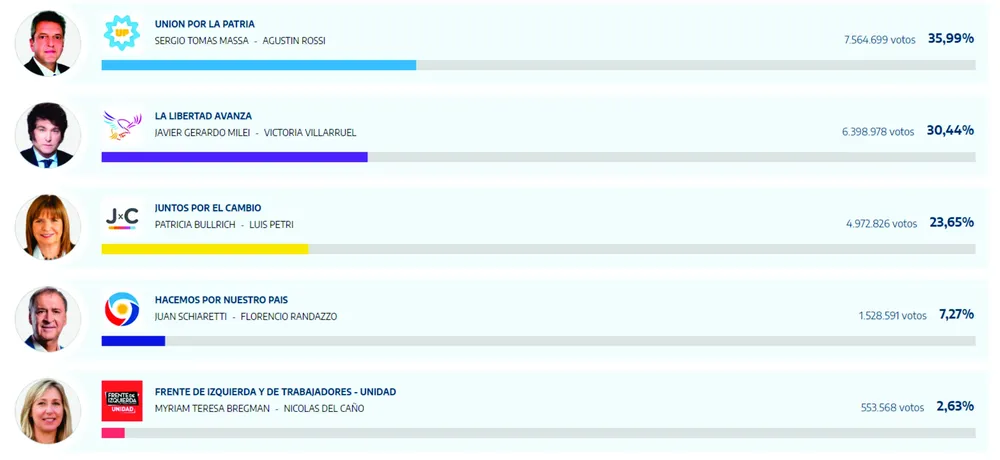1000x460 pixels.
Task: Click the yellow Juntos por el Cambio bar
Action: click(x=205, y=249)
